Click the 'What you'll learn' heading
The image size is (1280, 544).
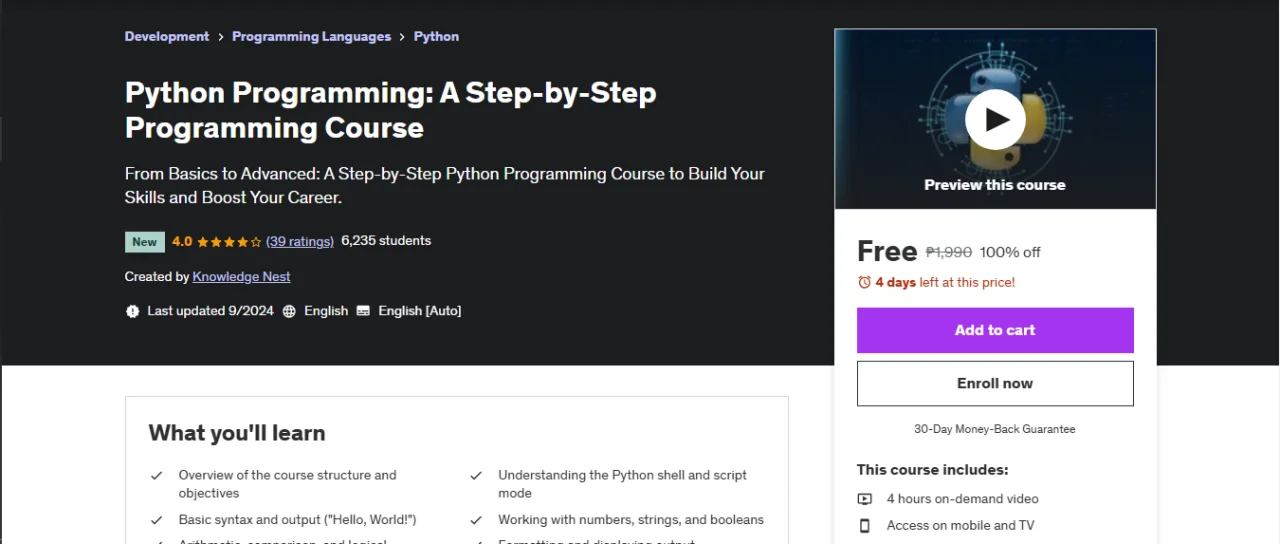(x=237, y=433)
